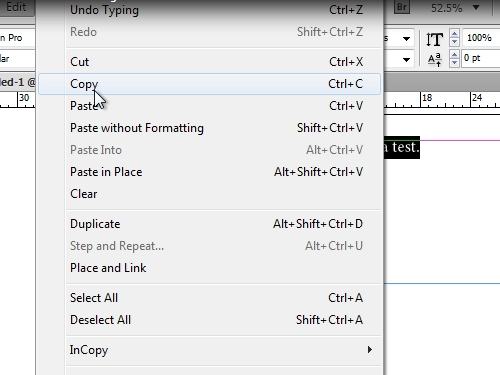Click Select All in the menu
The width and height of the screenshot is (500, 375).
click(x=209, y=298)
